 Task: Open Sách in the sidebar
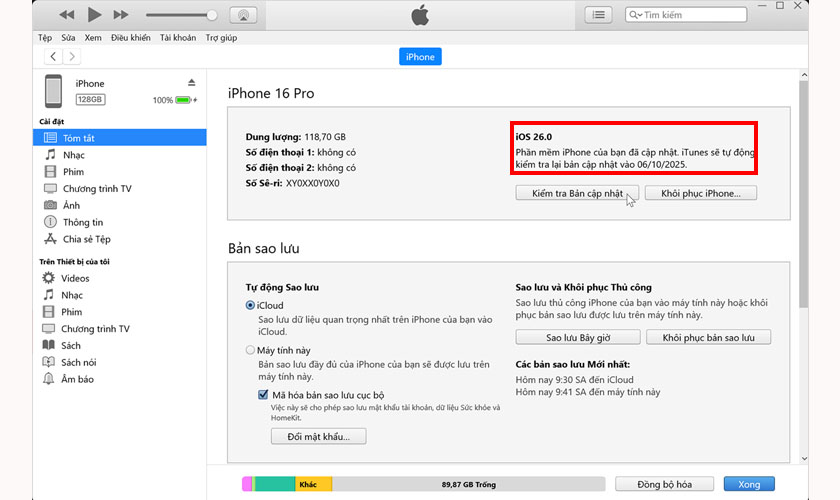point(70,346)
